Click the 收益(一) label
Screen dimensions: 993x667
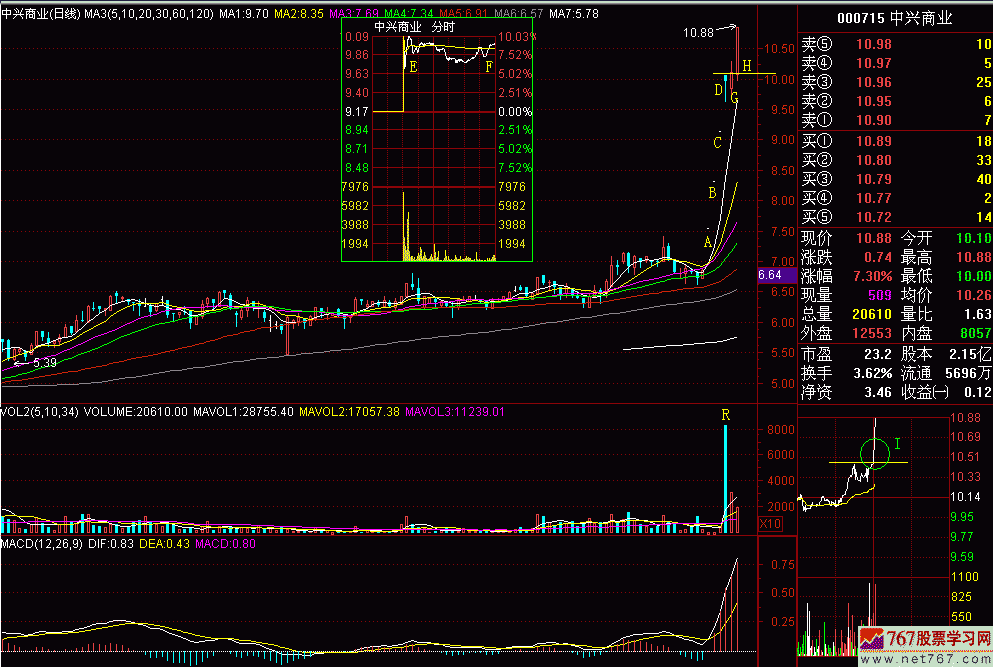click(925, 392)
